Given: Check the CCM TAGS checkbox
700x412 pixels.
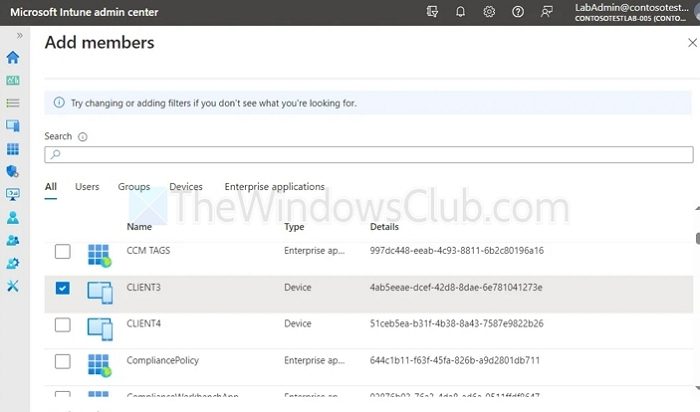Looking at the screenshot, I should click(62, 251).
